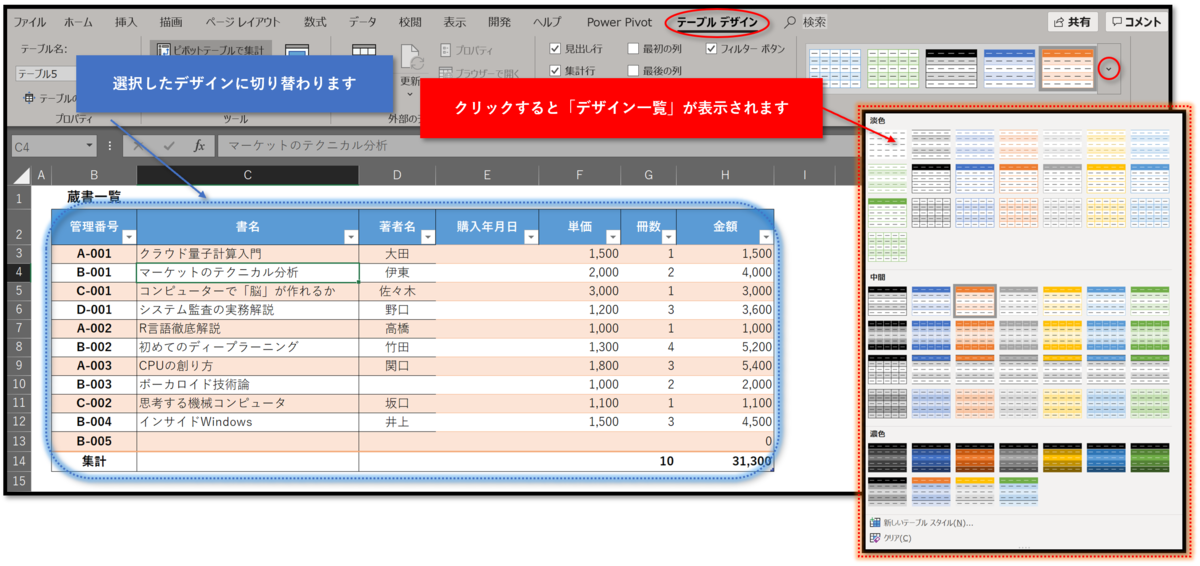Click the confirm checkmark in formula bar
Viewport: 1200px width, 566px height.
coord(168,145)
